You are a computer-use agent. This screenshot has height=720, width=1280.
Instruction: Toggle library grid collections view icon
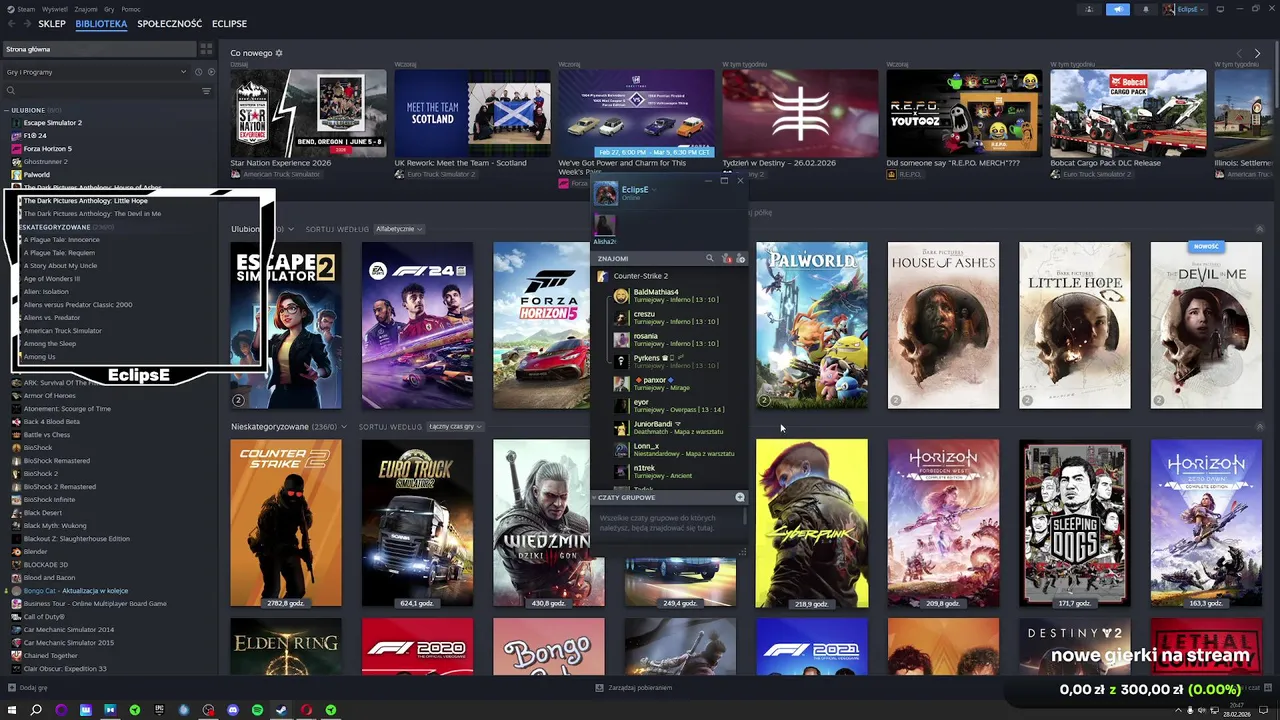(x=206, y=49)
